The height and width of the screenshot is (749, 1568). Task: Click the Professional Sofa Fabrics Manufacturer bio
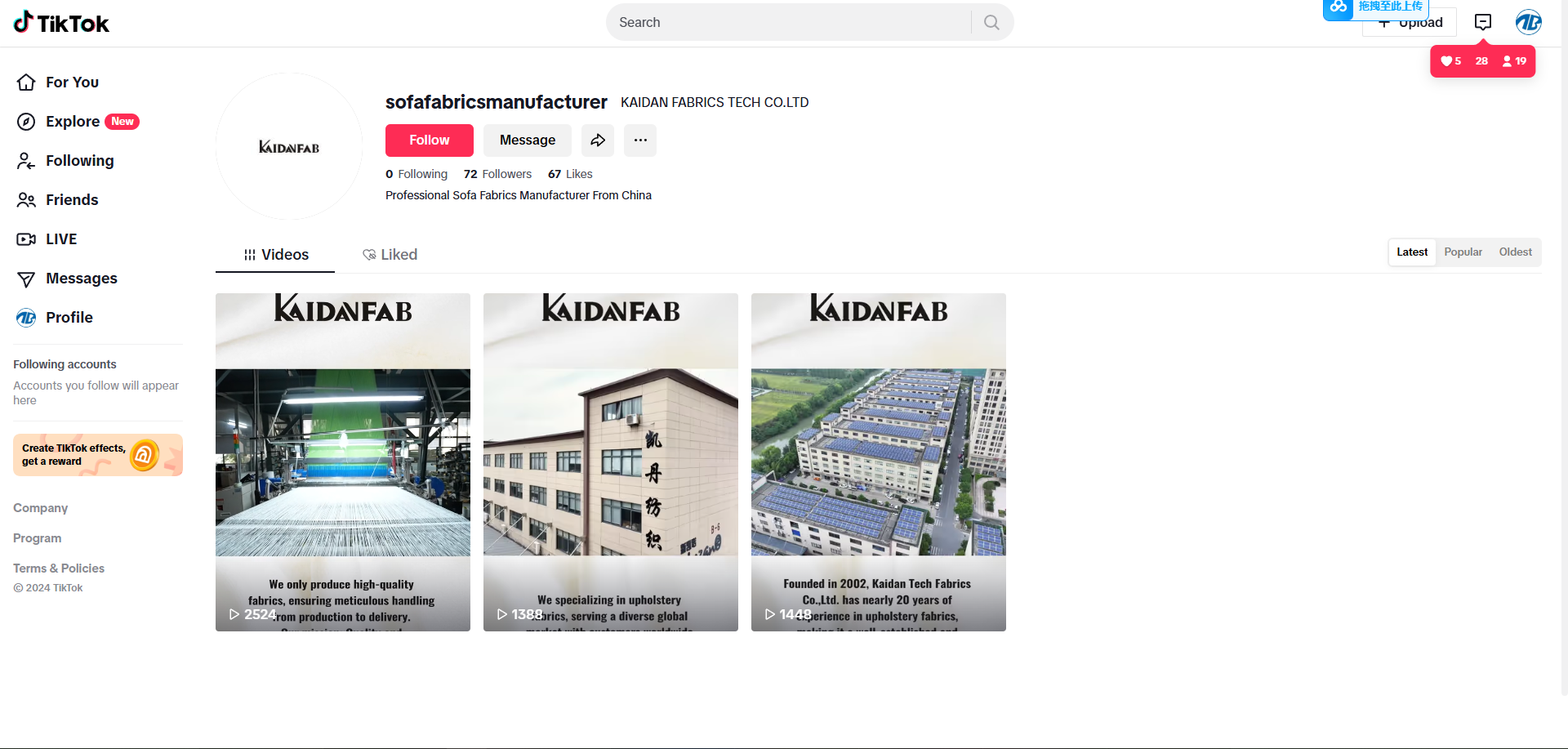(x=519, y=195)
